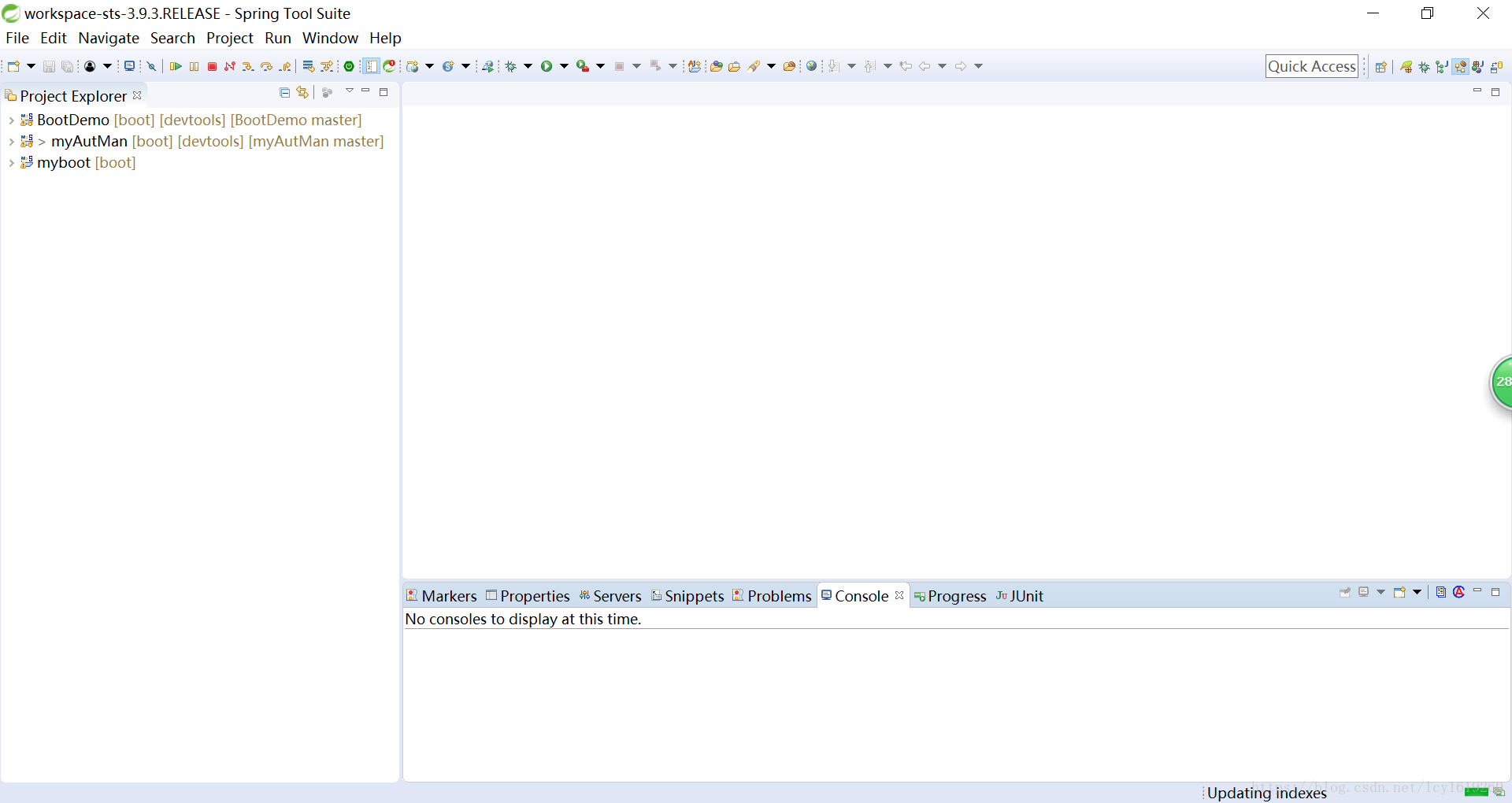Click the Resume debug icon
The width and height of the screenshot is (1512, 803).
(176, 66)
